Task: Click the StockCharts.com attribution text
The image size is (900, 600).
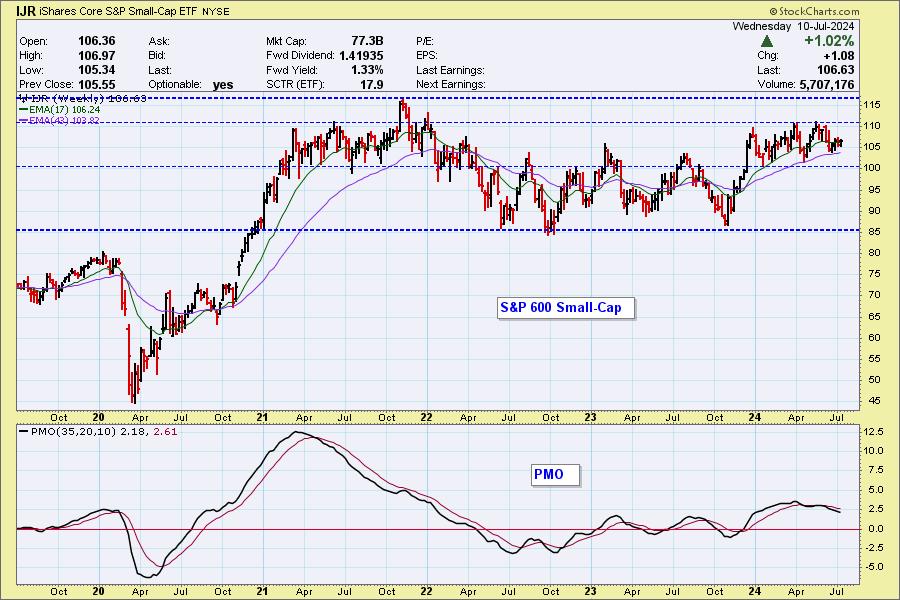Action: [x=814, y=11]
